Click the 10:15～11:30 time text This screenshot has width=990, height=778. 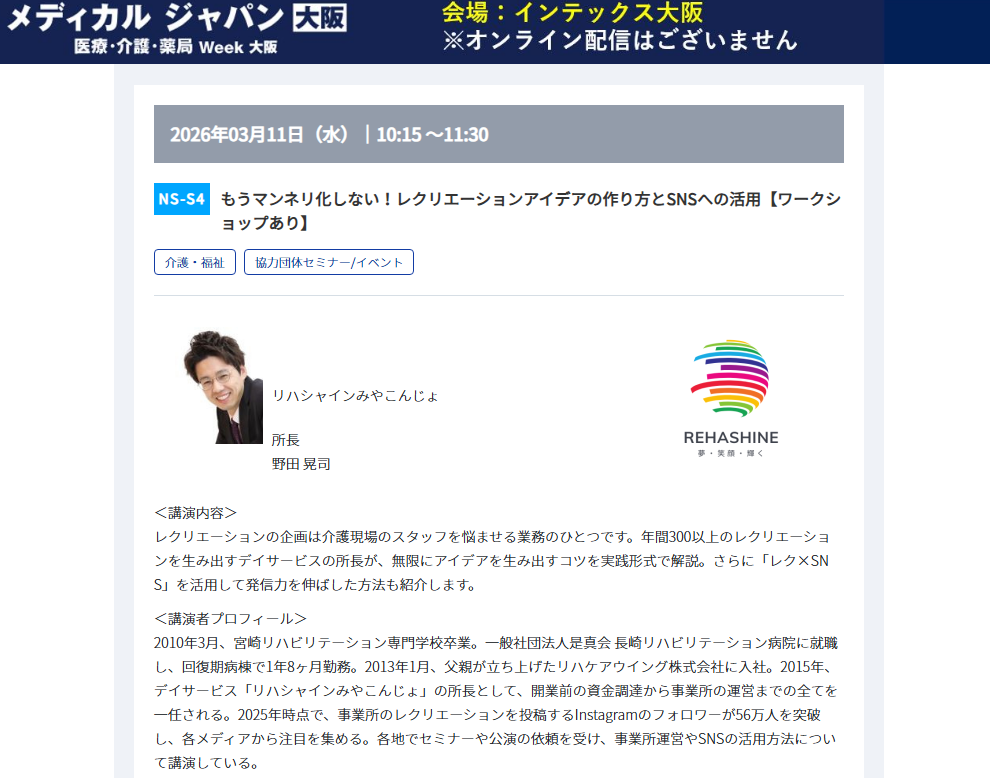[x=432, y=135]
